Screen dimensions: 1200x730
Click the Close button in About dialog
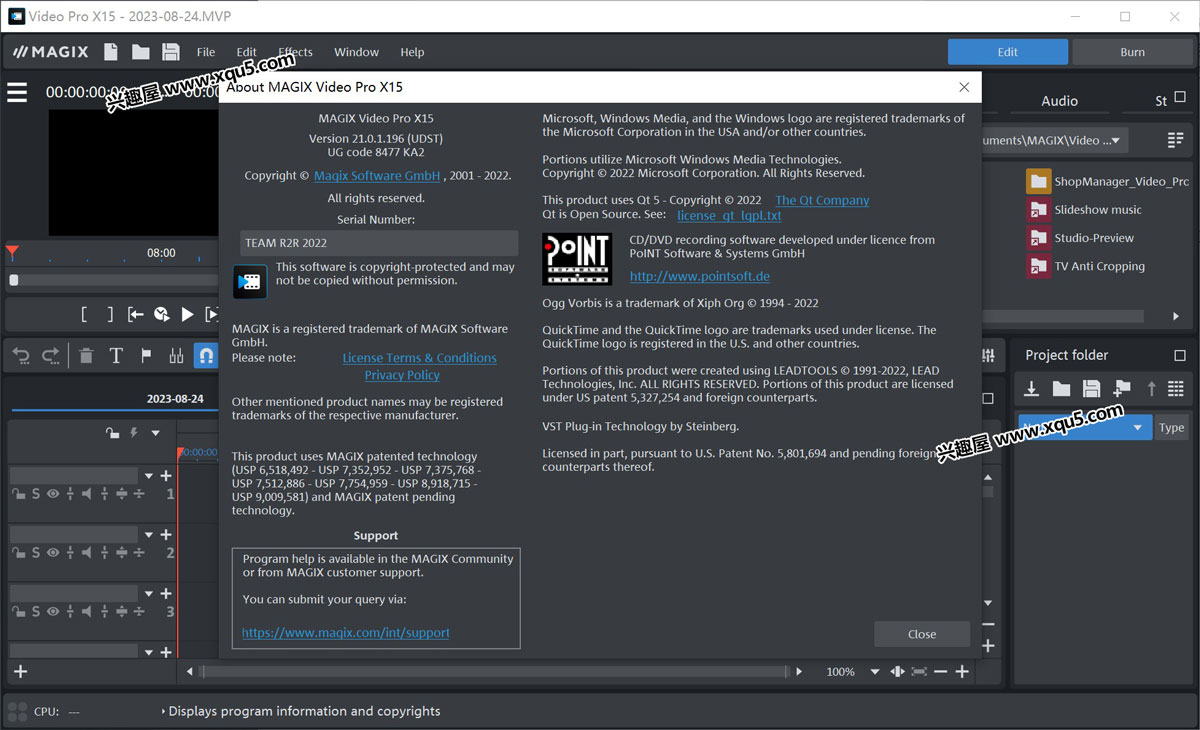pos(922,634)
